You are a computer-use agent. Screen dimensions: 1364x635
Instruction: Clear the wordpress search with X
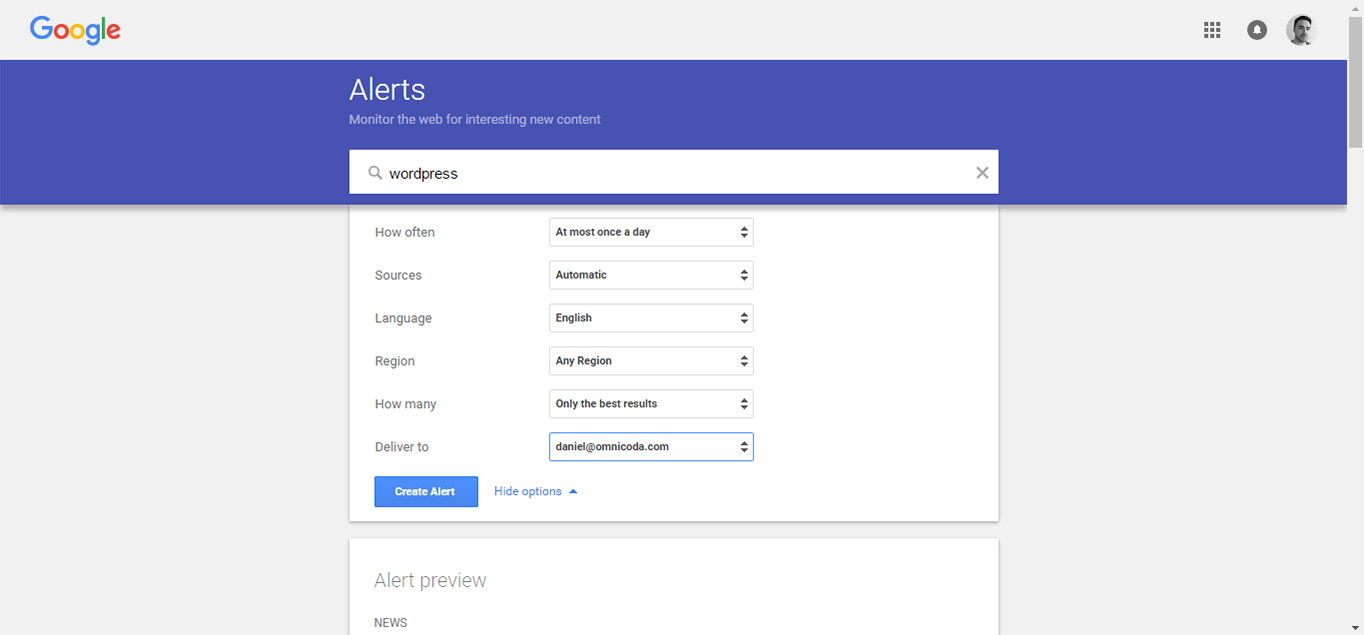(982, 173)
